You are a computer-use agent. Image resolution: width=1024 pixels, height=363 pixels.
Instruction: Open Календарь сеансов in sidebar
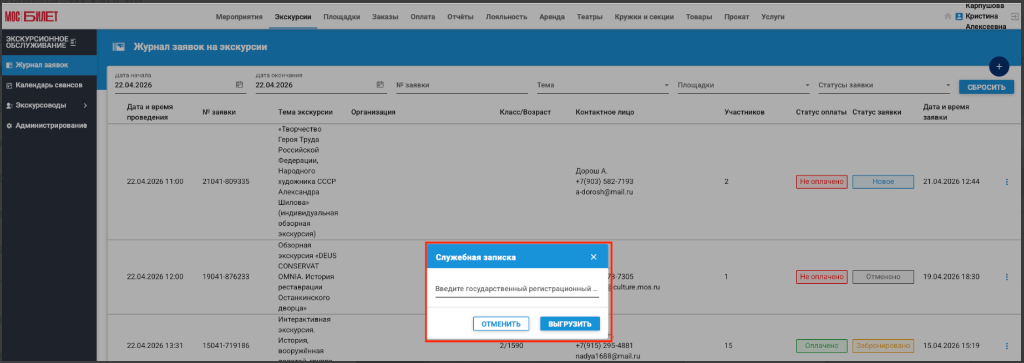click(48, 85)
